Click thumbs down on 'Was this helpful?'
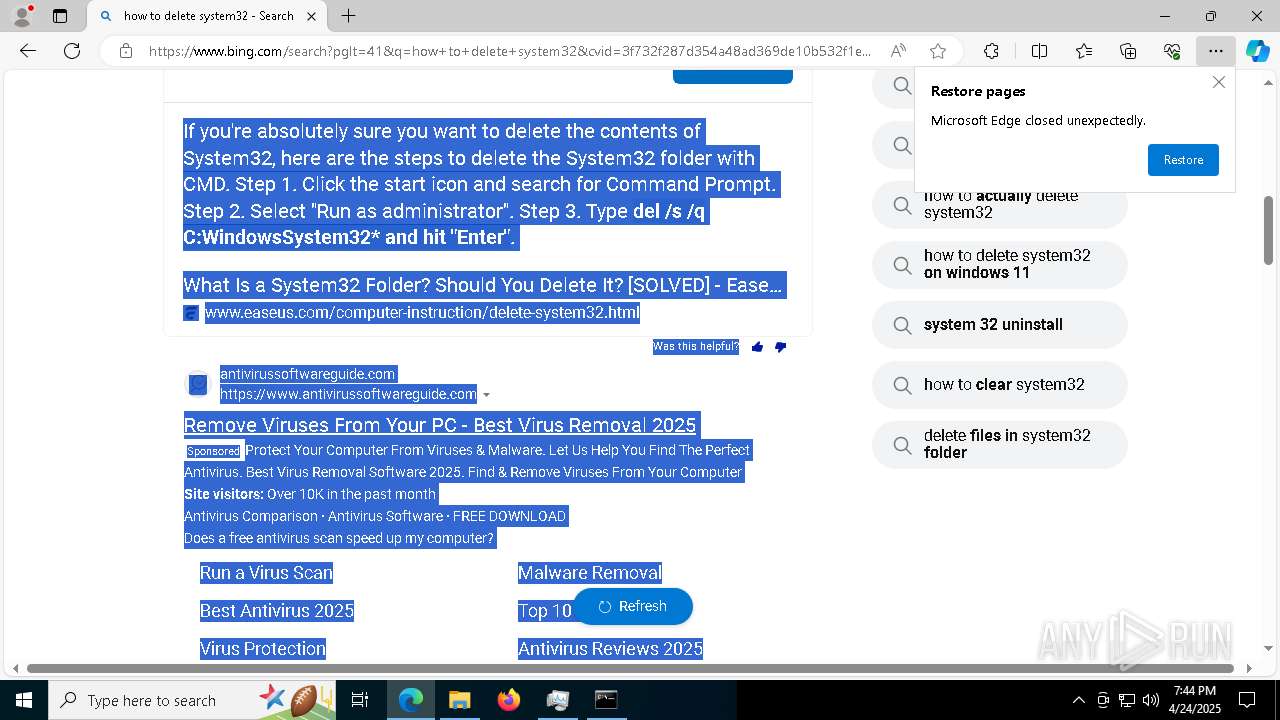The height and width of the screenshot is (720, 1280). pyautogui.click(x=780, y=347)
